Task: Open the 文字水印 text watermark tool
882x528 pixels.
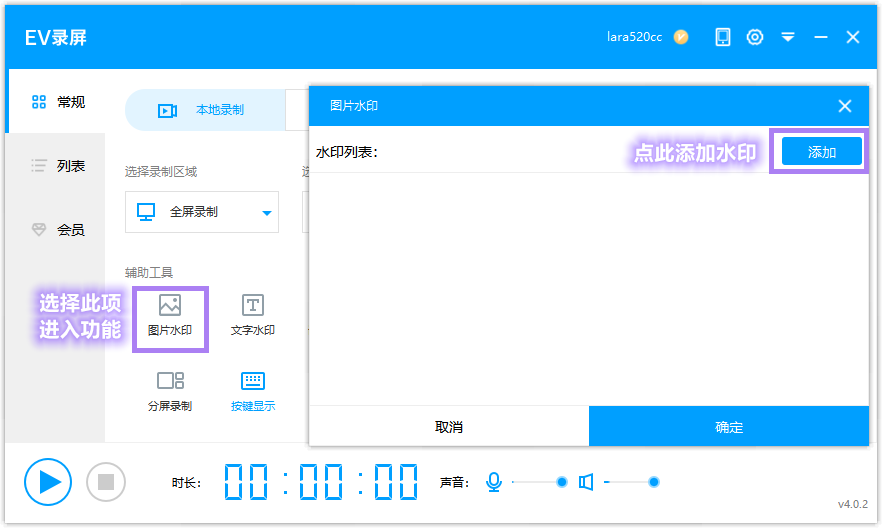Action: (x=253, y=316)
